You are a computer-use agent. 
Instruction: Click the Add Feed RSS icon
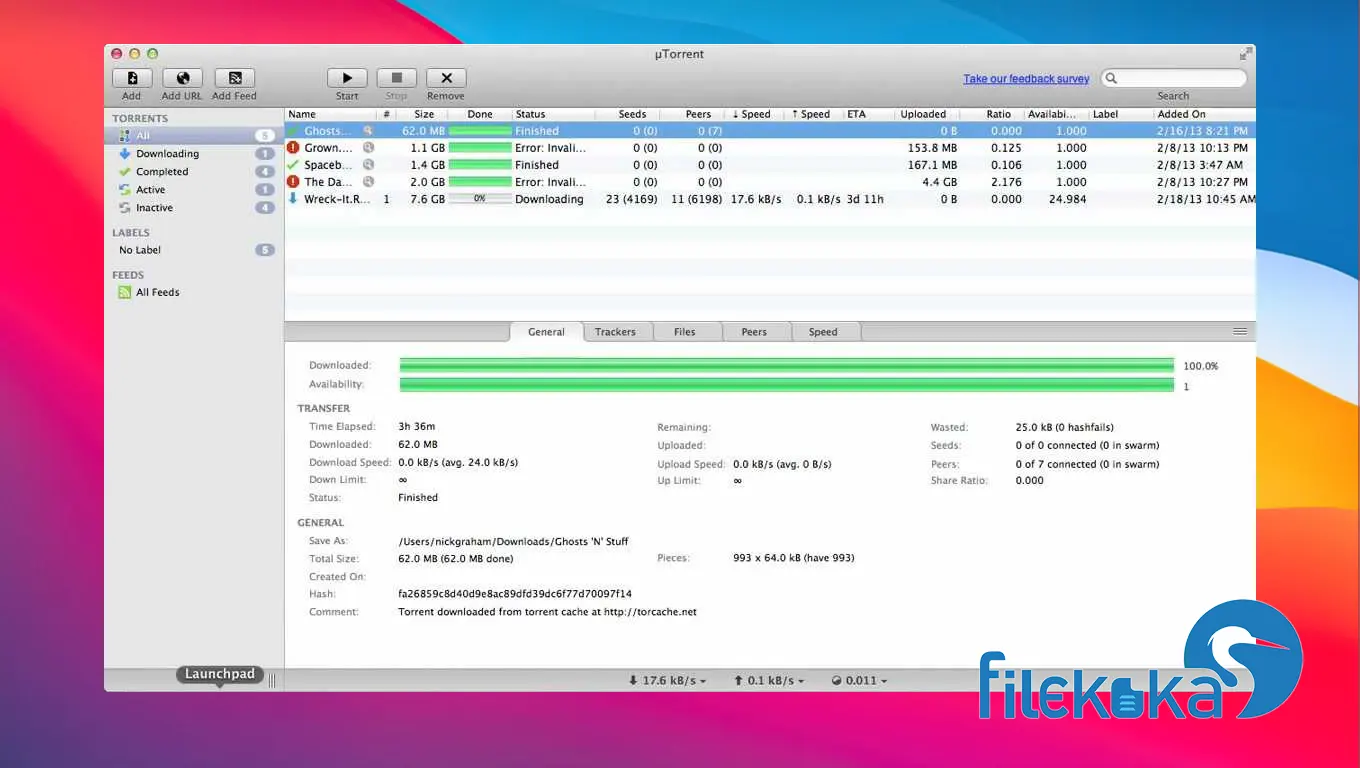tap(235, 78)
